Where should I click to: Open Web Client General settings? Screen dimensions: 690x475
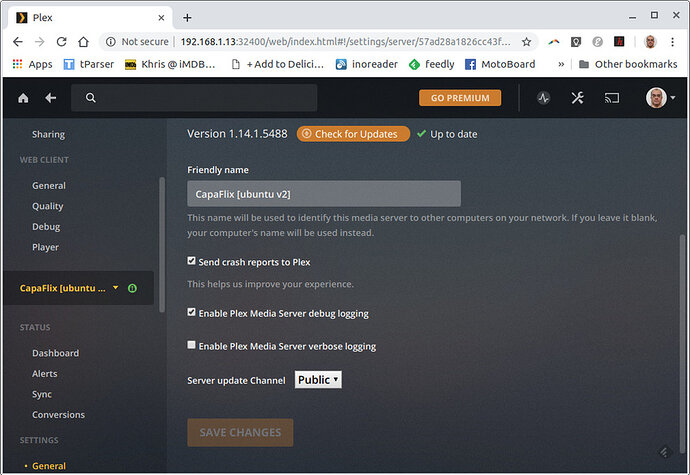click(49, 186)
